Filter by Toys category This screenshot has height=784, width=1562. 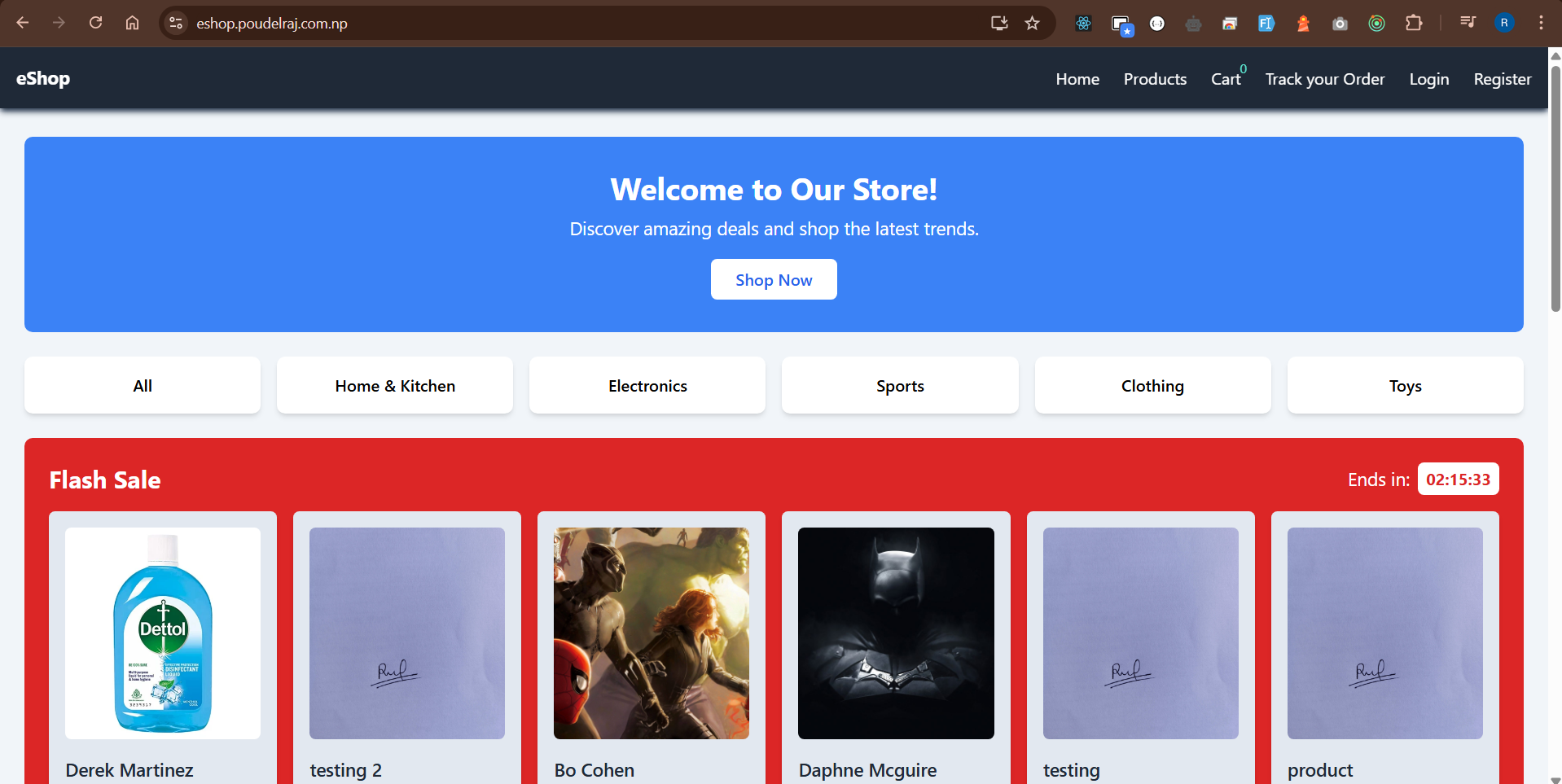pyautogui.click(x=1406, y=385)
